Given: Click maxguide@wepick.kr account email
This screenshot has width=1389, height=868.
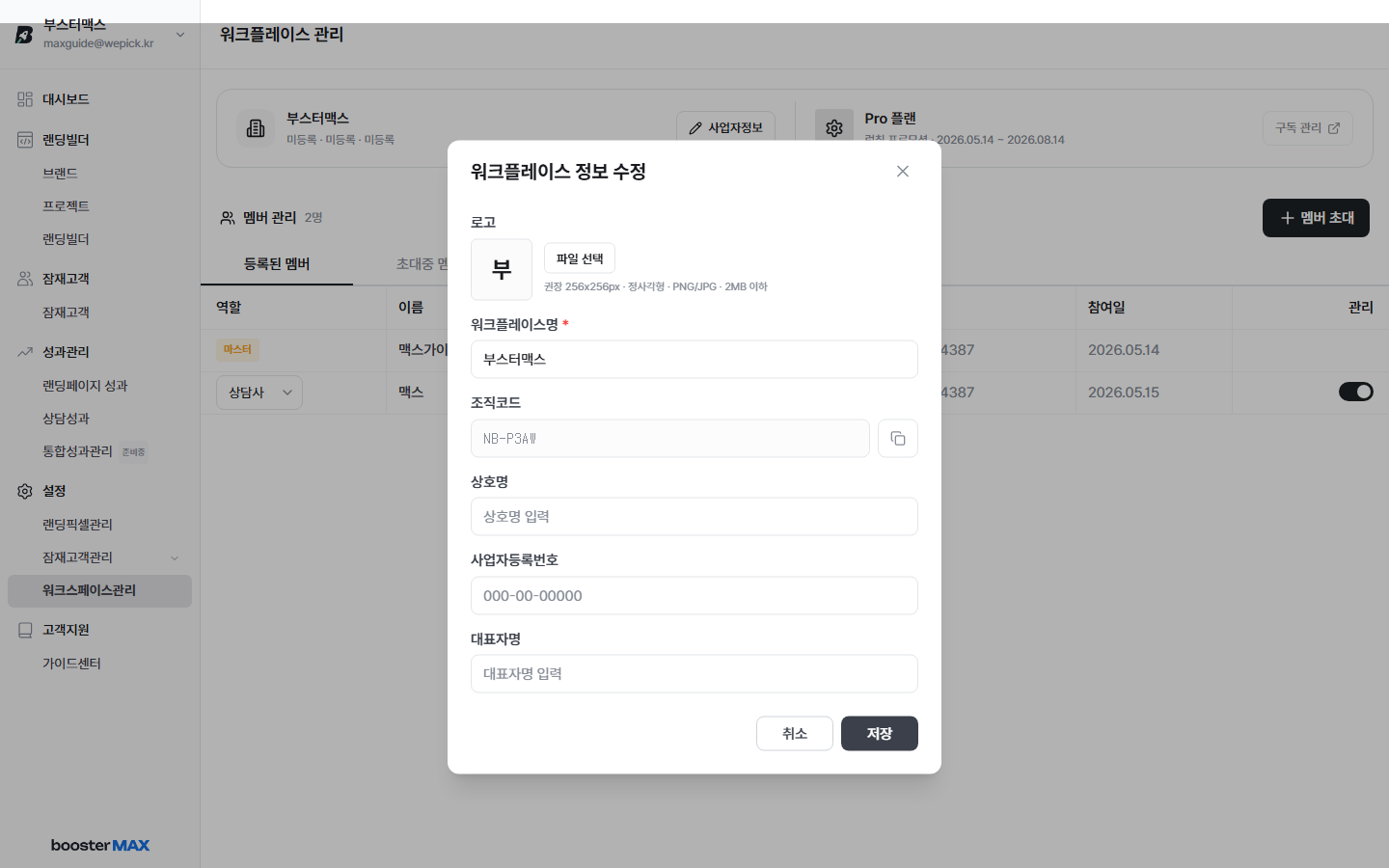Looking at the screenshot, I should pos(98,43).
